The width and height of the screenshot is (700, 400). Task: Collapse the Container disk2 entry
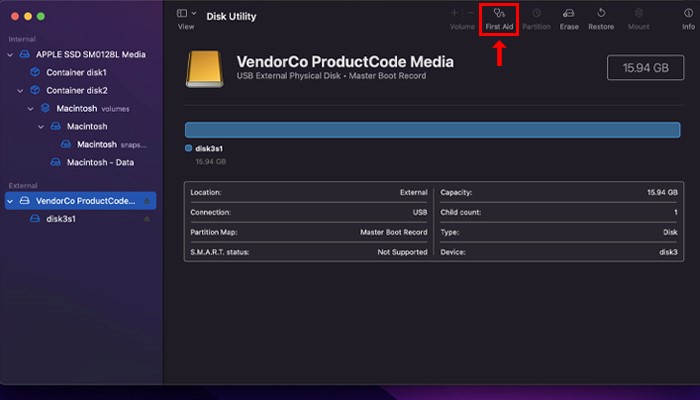21,90
